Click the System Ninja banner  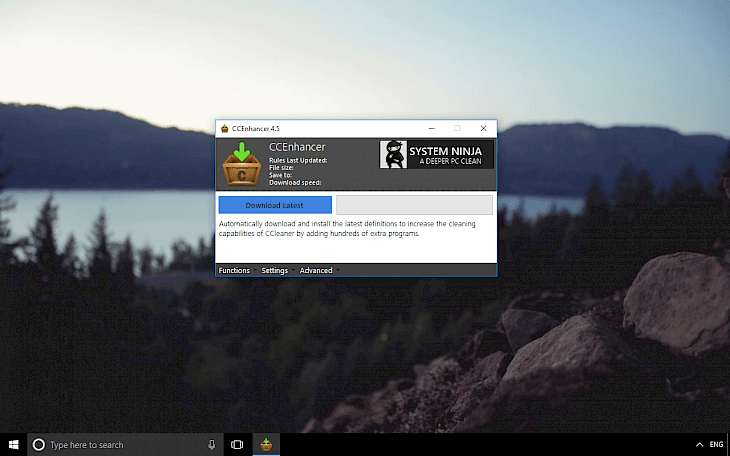click(x=436, y=155)
